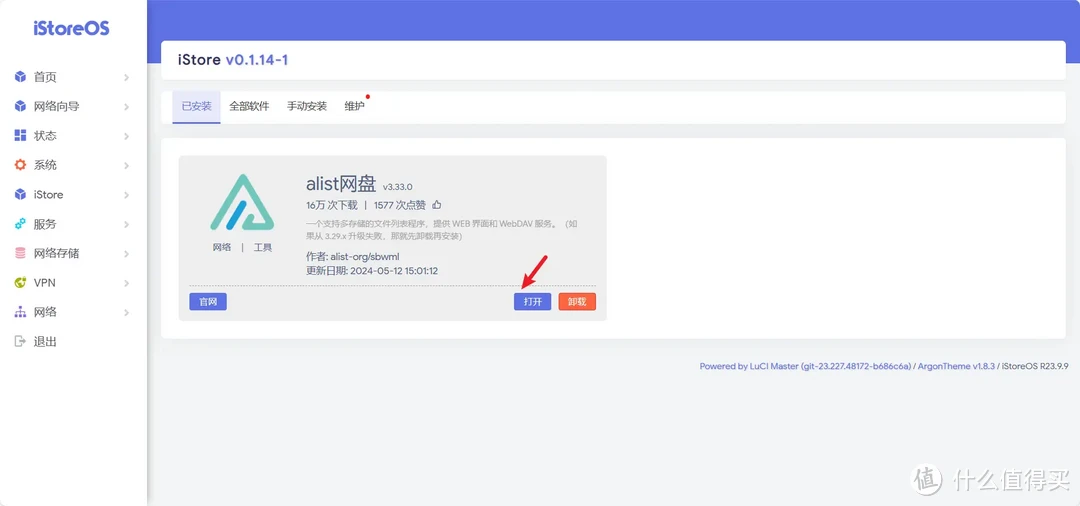
Task: Click the 状态 dashboard icon
Action: tap(21, 136)
